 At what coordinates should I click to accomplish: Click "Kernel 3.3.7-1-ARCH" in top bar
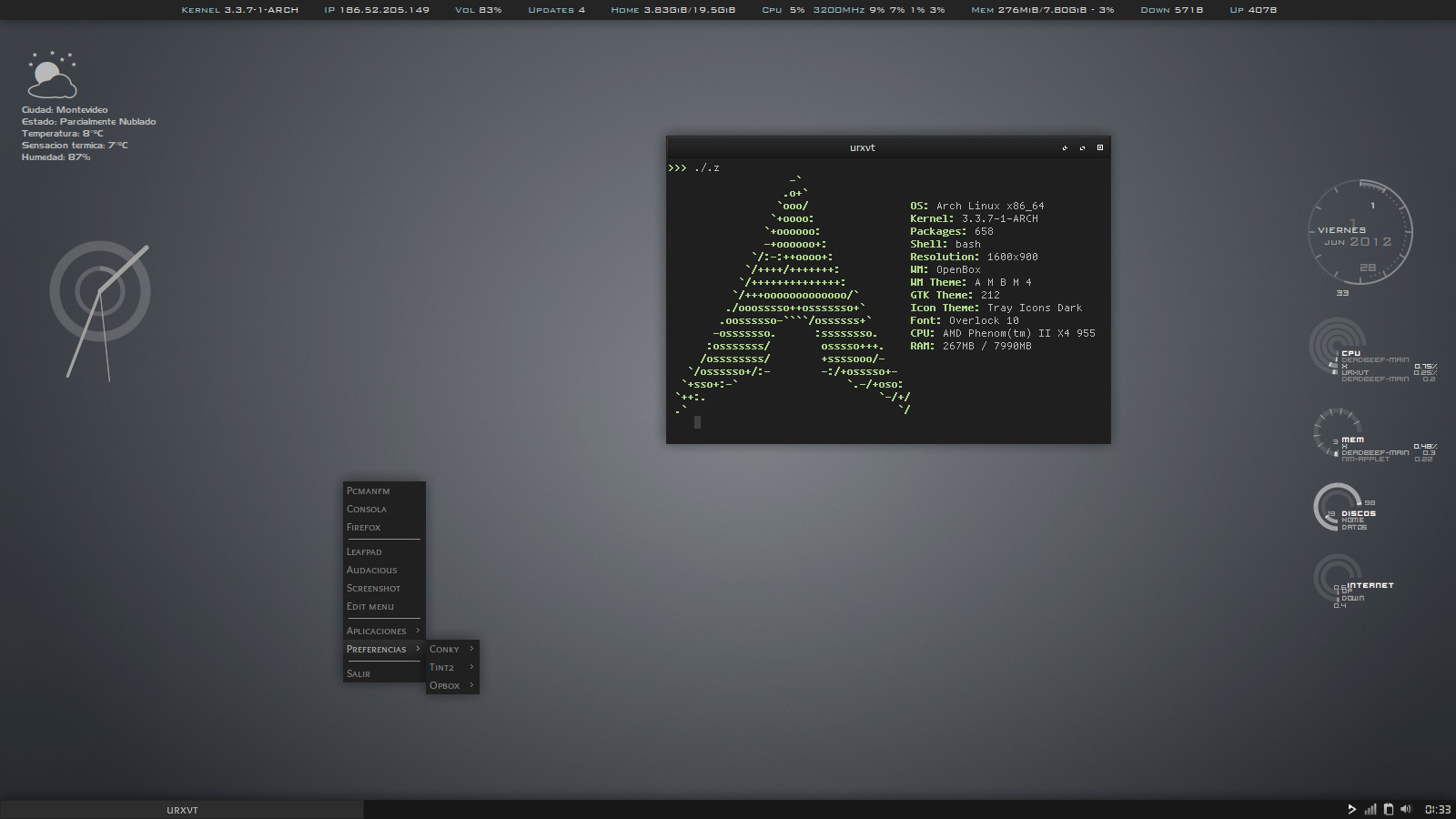click(239, 10)
